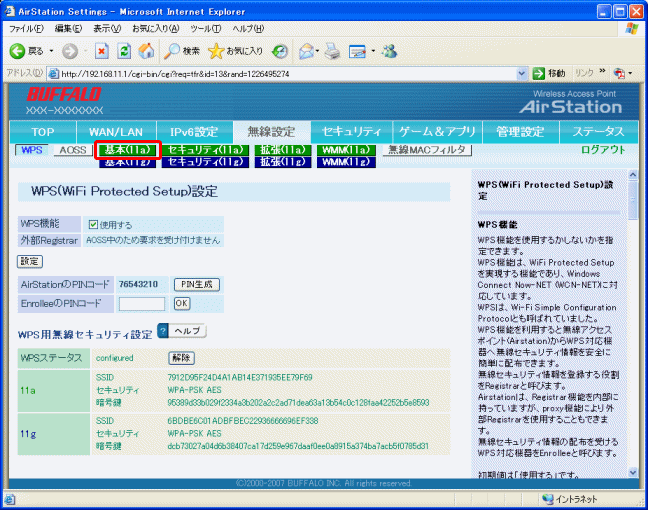Click the ログアウト logout link

pyautogui.click(x=603, y=150)
